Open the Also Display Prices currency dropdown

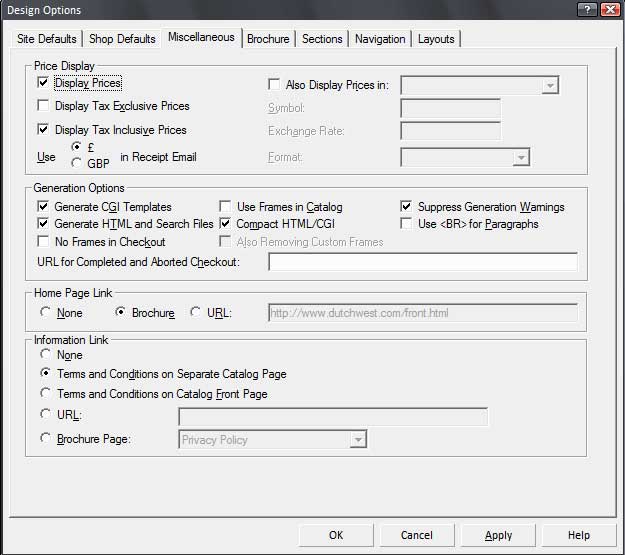pos(549,86)
